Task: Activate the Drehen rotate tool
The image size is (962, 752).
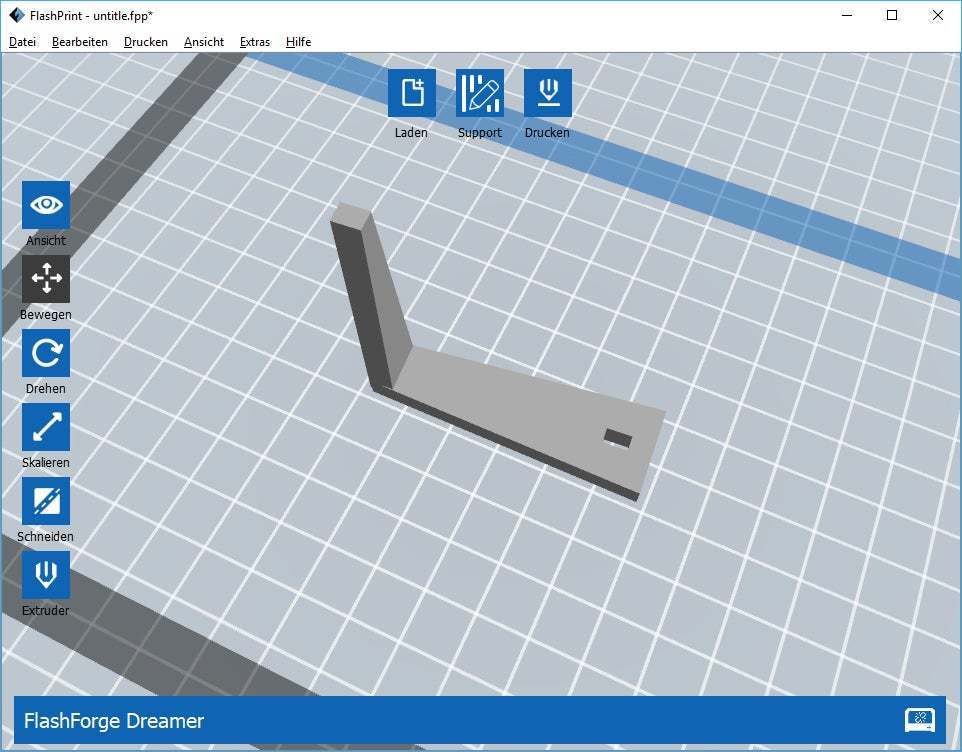Action: [x=46, y=353]
